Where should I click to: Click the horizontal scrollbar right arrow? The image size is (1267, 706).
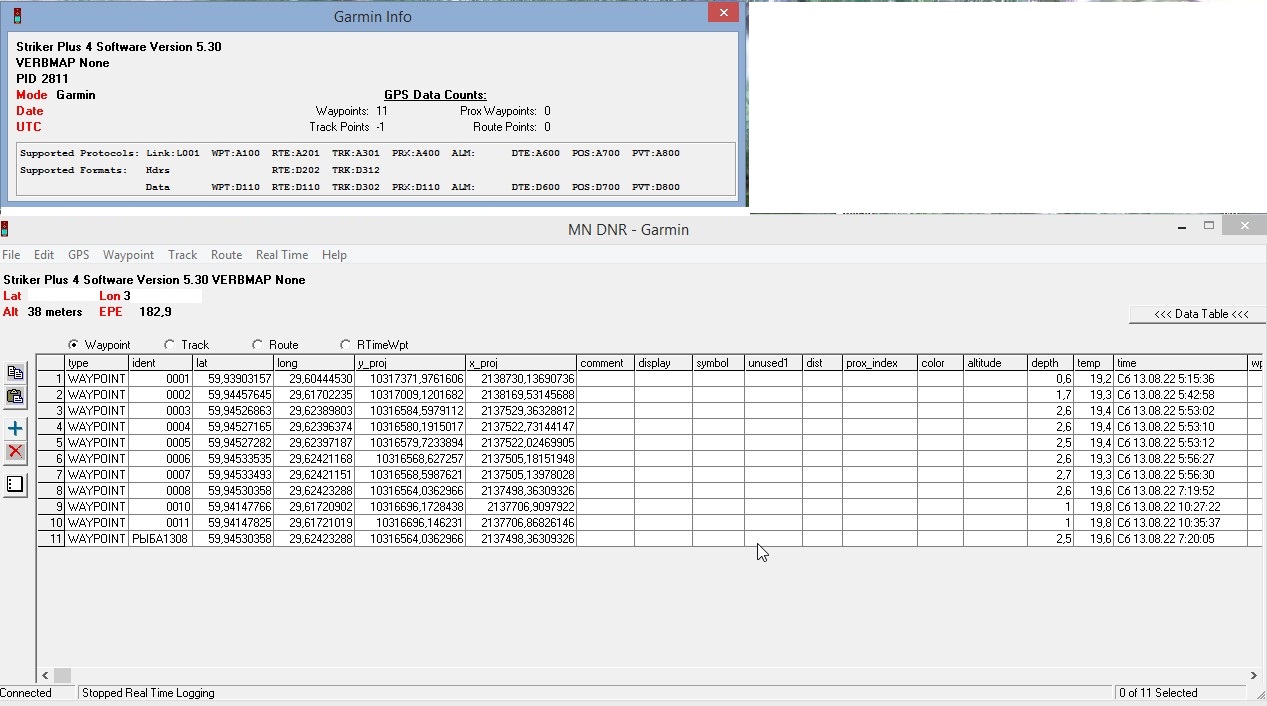point(1256,675)
